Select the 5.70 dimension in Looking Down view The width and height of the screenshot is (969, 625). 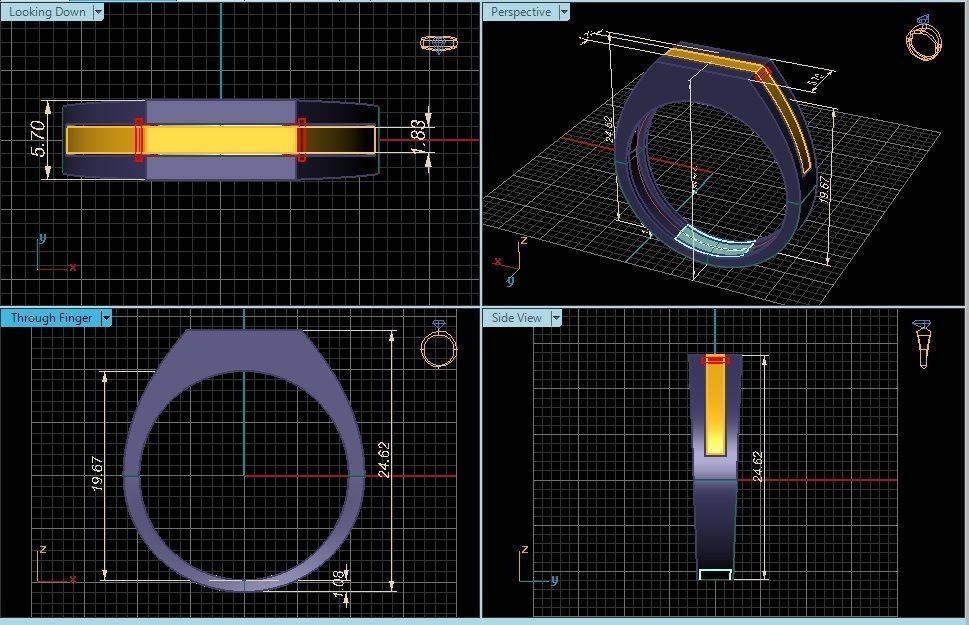tap(39, 138)
